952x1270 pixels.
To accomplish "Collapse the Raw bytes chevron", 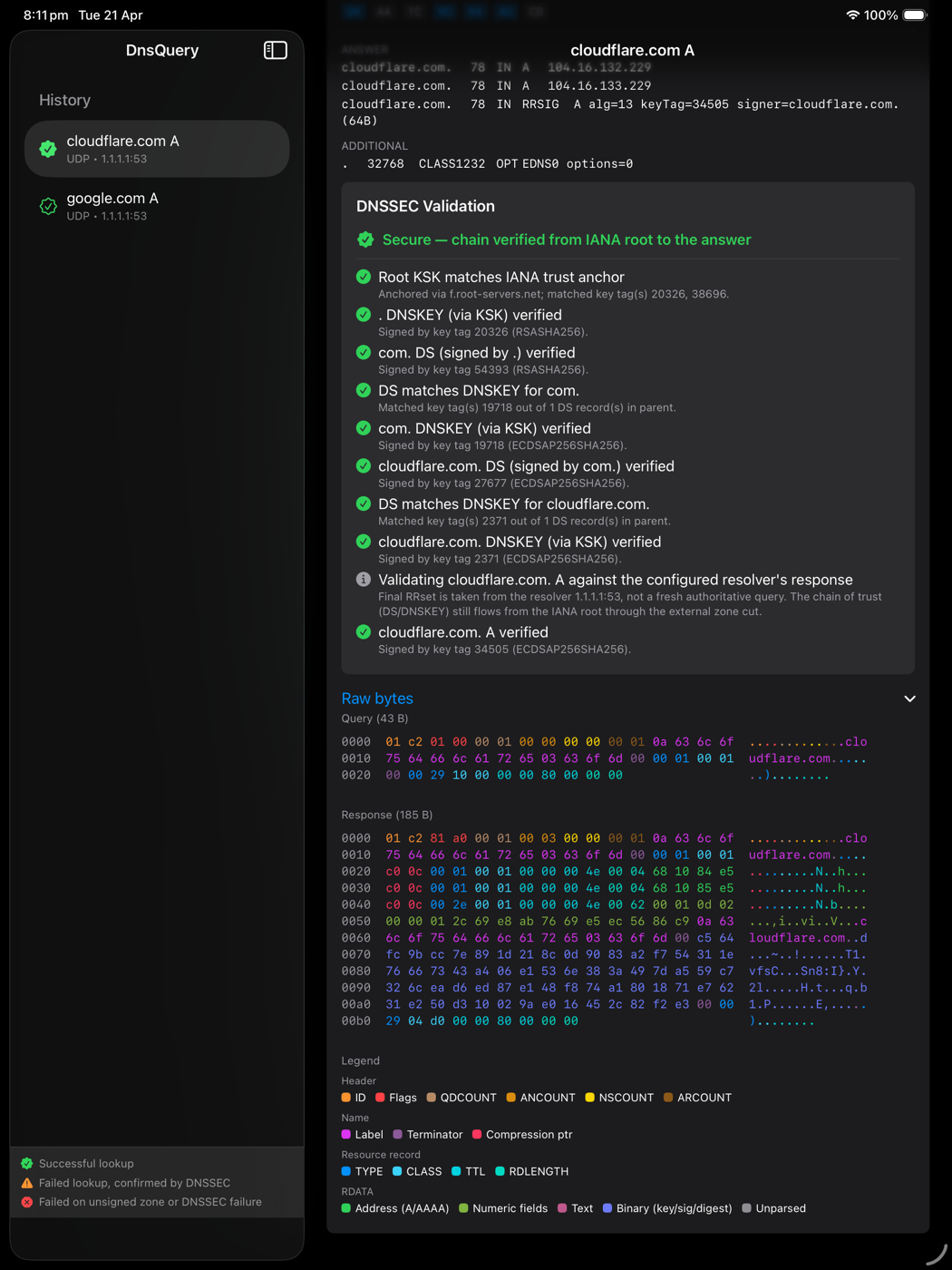I will tap(909, 698).
